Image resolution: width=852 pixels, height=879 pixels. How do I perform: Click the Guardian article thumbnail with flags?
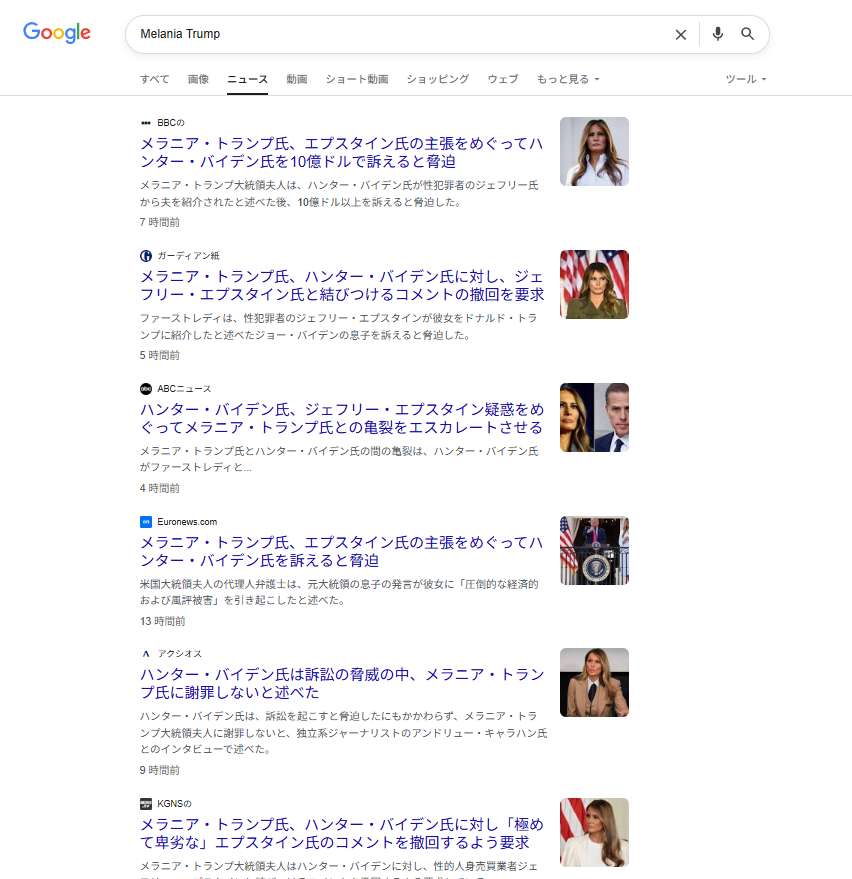coord(594,284)
